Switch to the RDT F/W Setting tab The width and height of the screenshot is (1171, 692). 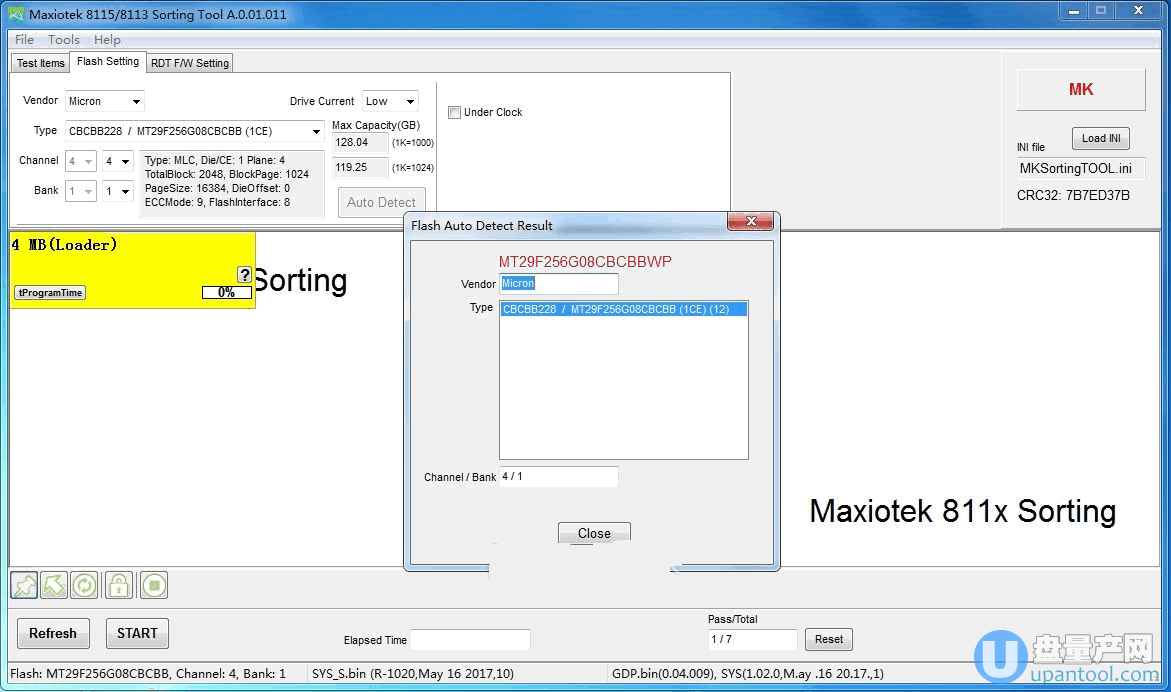190,63
